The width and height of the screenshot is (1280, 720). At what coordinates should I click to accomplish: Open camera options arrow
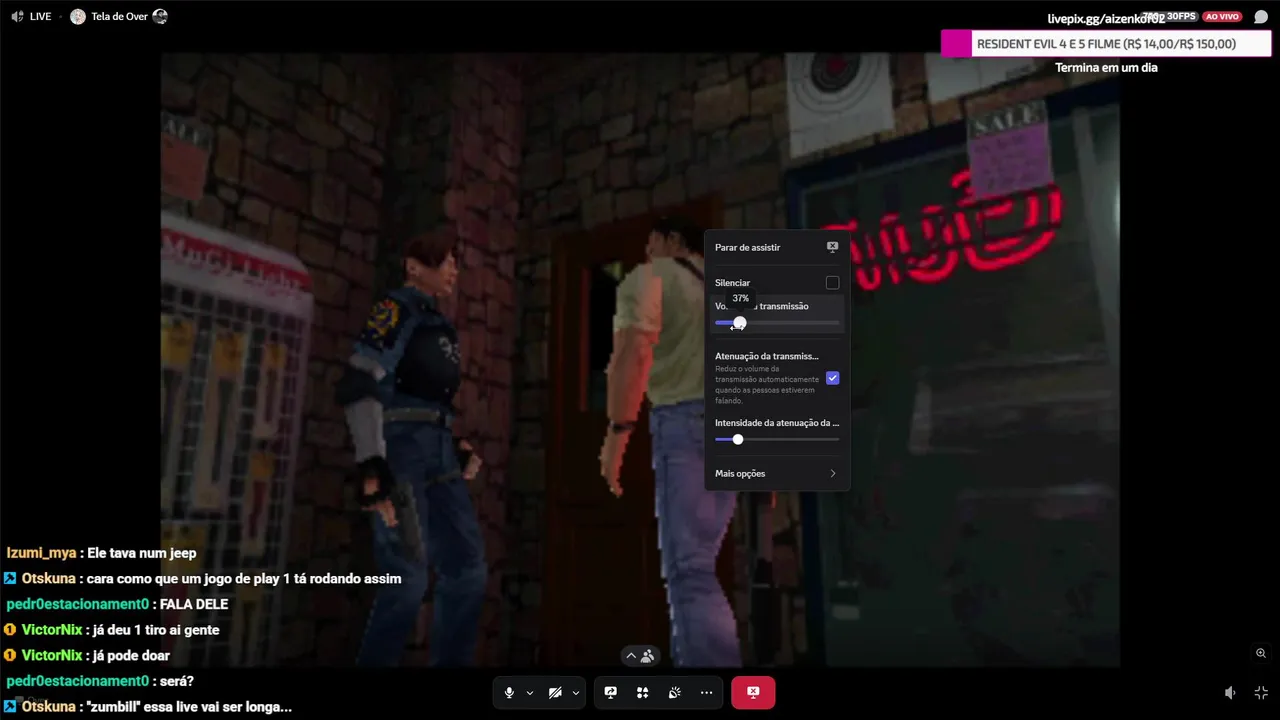576,693
